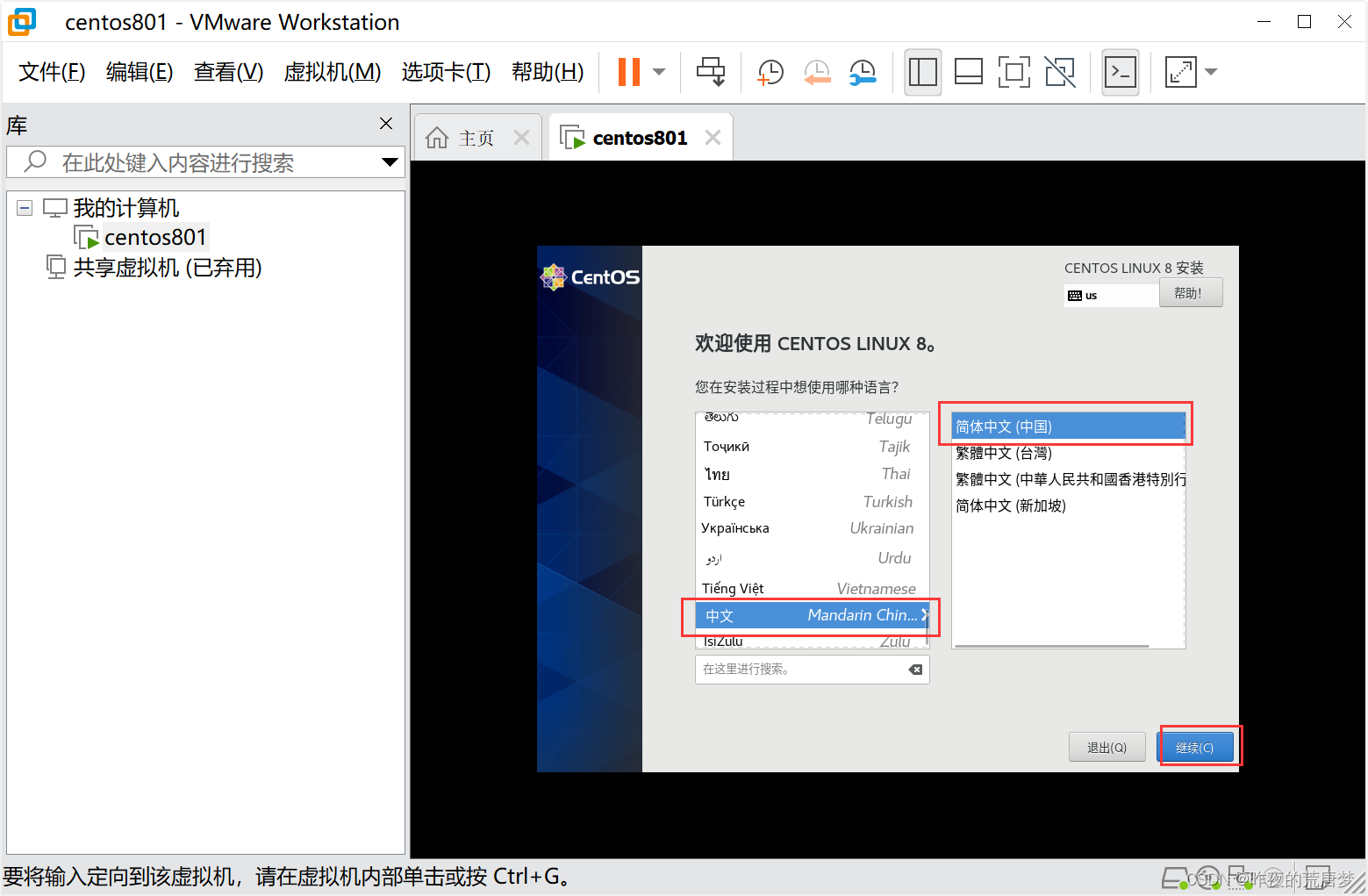Select 简体中文 (中国) locale
This screenshot has width=1368, height=896.
tap(1068, 426)
